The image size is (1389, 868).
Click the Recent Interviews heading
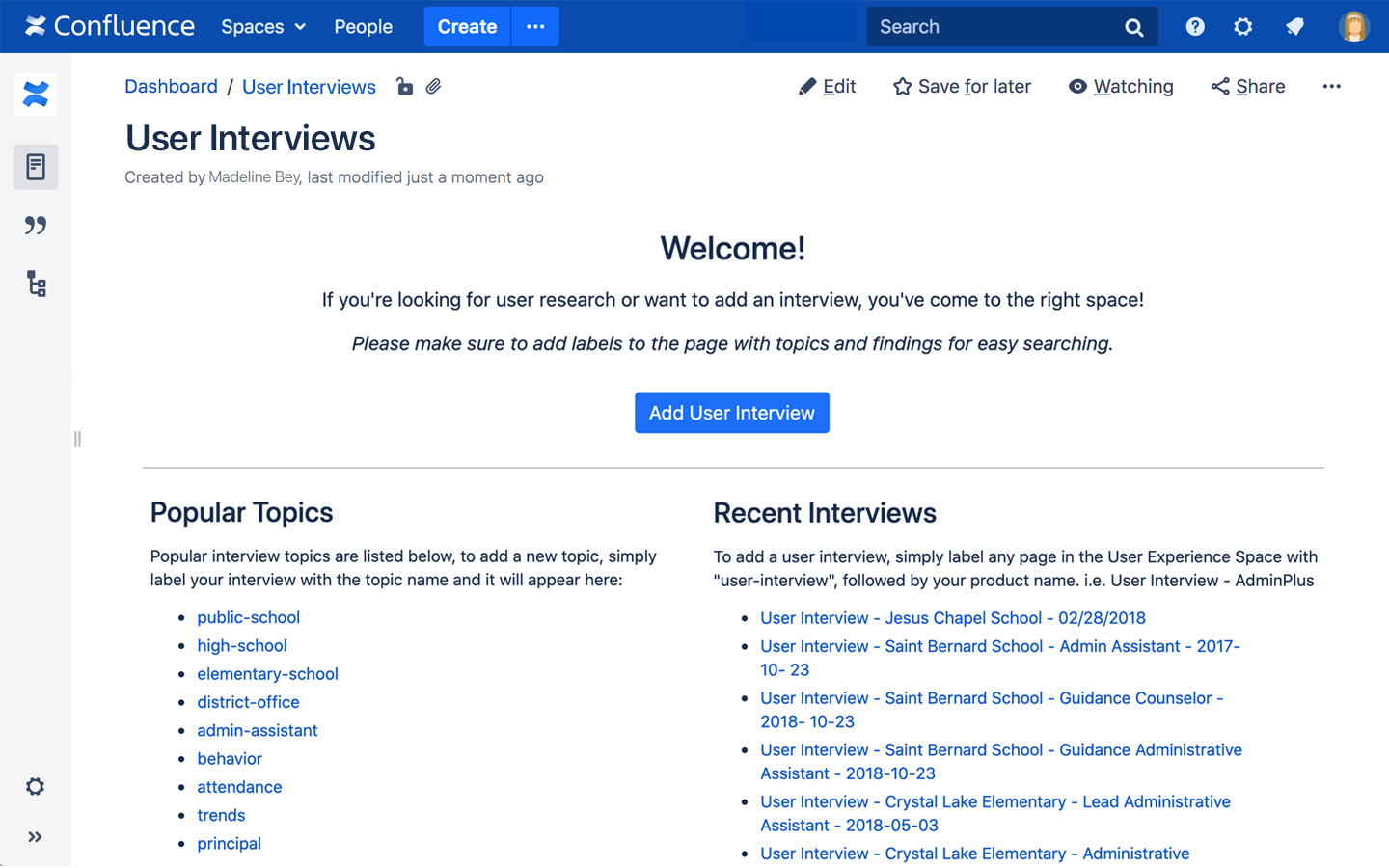click(x=825, y=513)
